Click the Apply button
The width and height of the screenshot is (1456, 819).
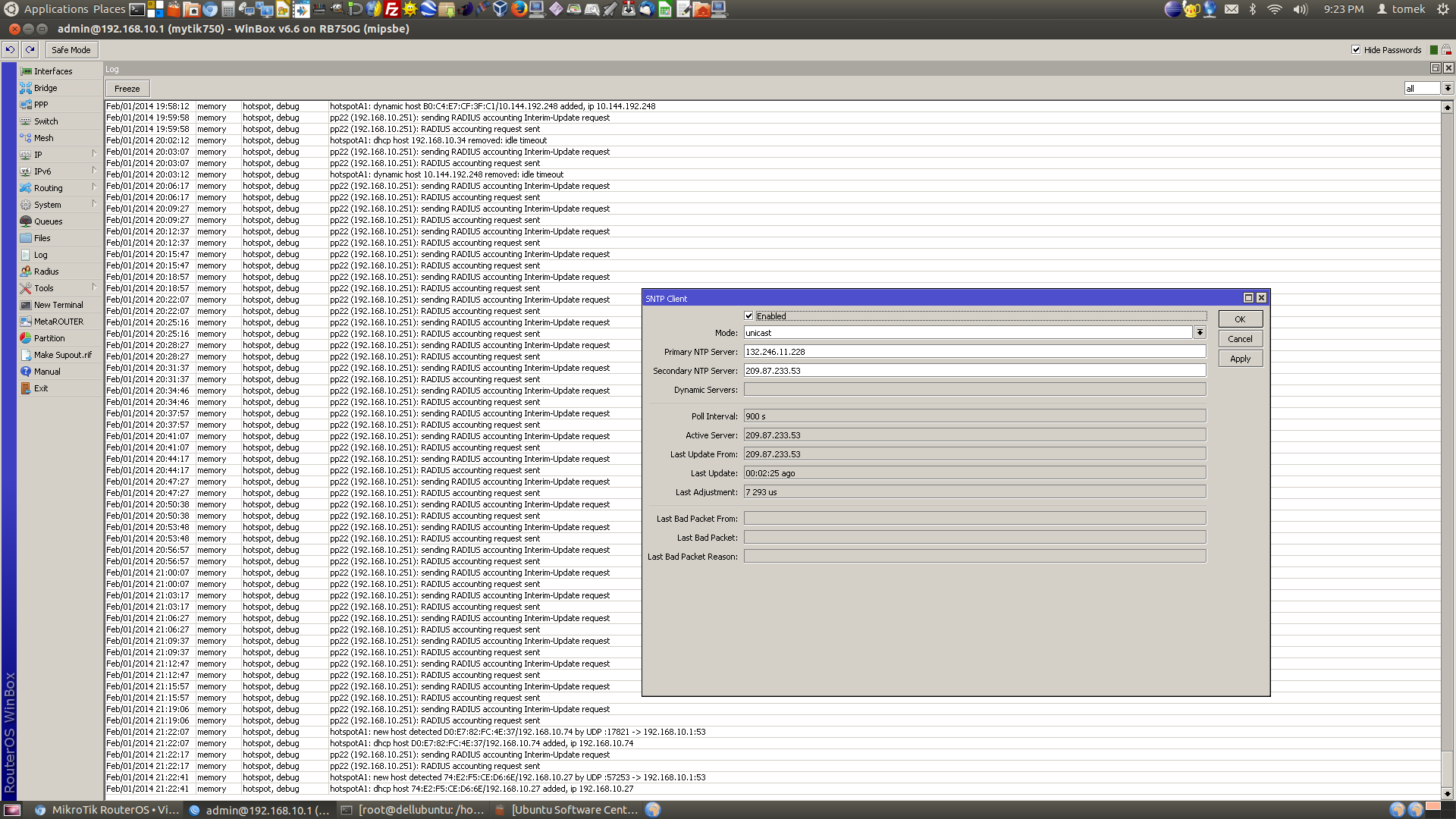[1240, 359]
